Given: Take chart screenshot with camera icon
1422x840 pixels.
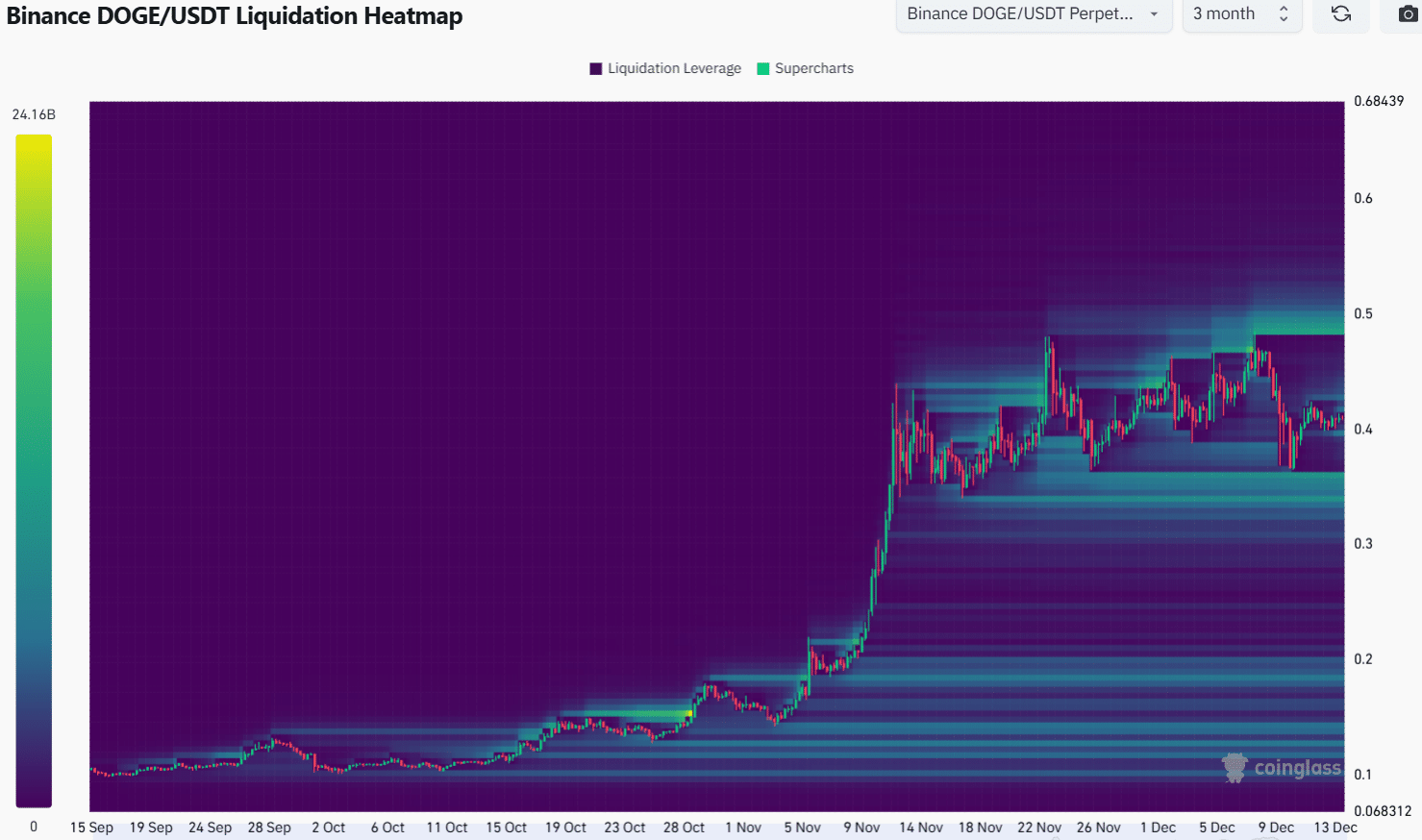Looking at the screenshot, I should pos(1407,13).
